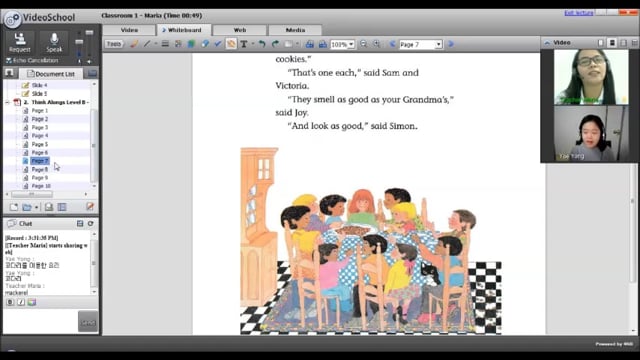This screenshot has height=360, width=640.
Task: Go to the next page arrow
Action: 451,44
